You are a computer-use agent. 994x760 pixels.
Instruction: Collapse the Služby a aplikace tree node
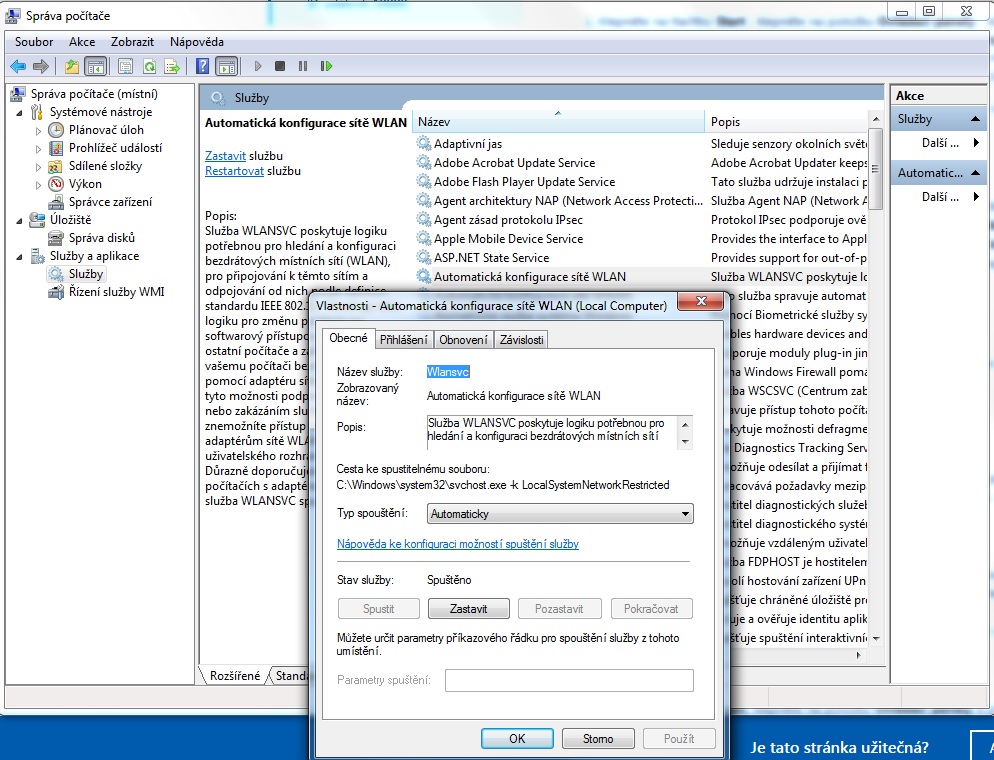(20, 257)
